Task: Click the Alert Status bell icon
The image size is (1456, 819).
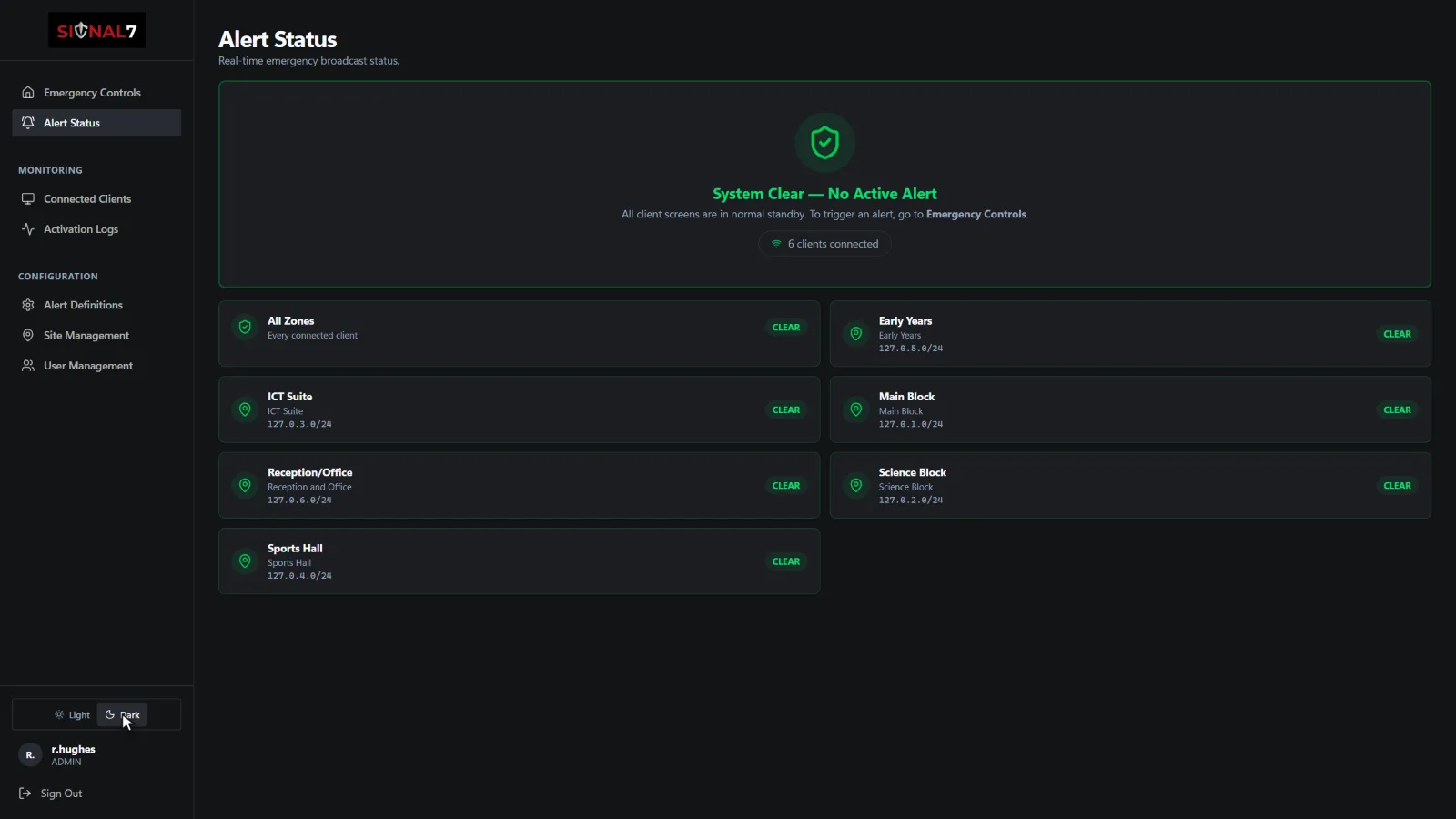Action: 28,123
